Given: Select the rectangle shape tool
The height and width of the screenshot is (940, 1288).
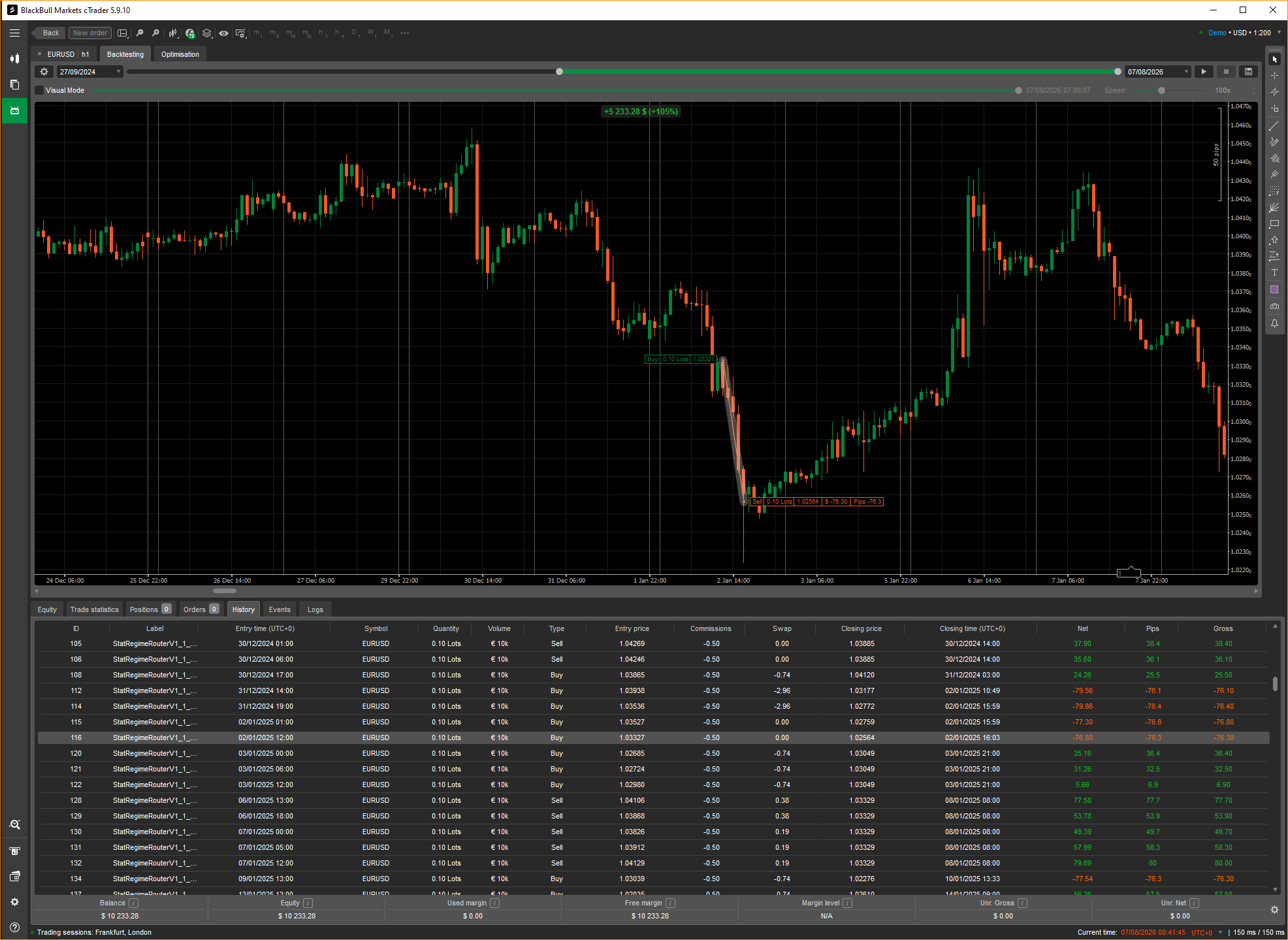Looking at the screenshot, I should 1274,224.
